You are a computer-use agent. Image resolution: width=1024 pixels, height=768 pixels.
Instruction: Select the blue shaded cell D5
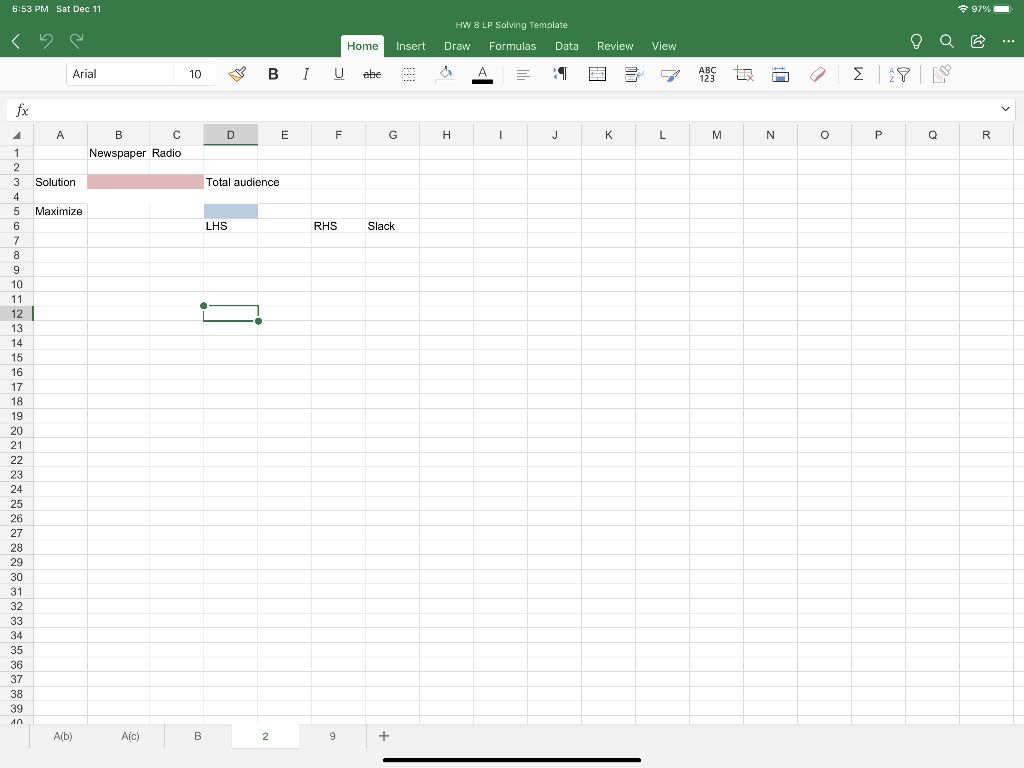231,211
